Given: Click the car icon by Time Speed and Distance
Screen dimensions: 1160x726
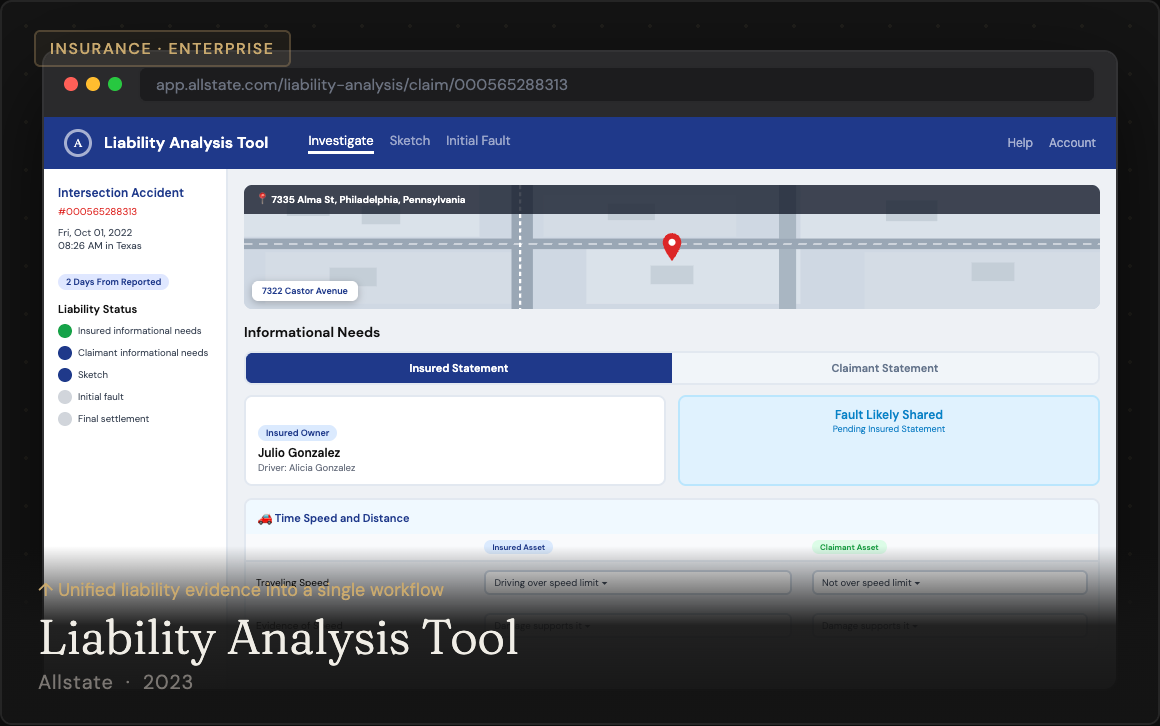Looking at the screenshot, I should 265,519.
